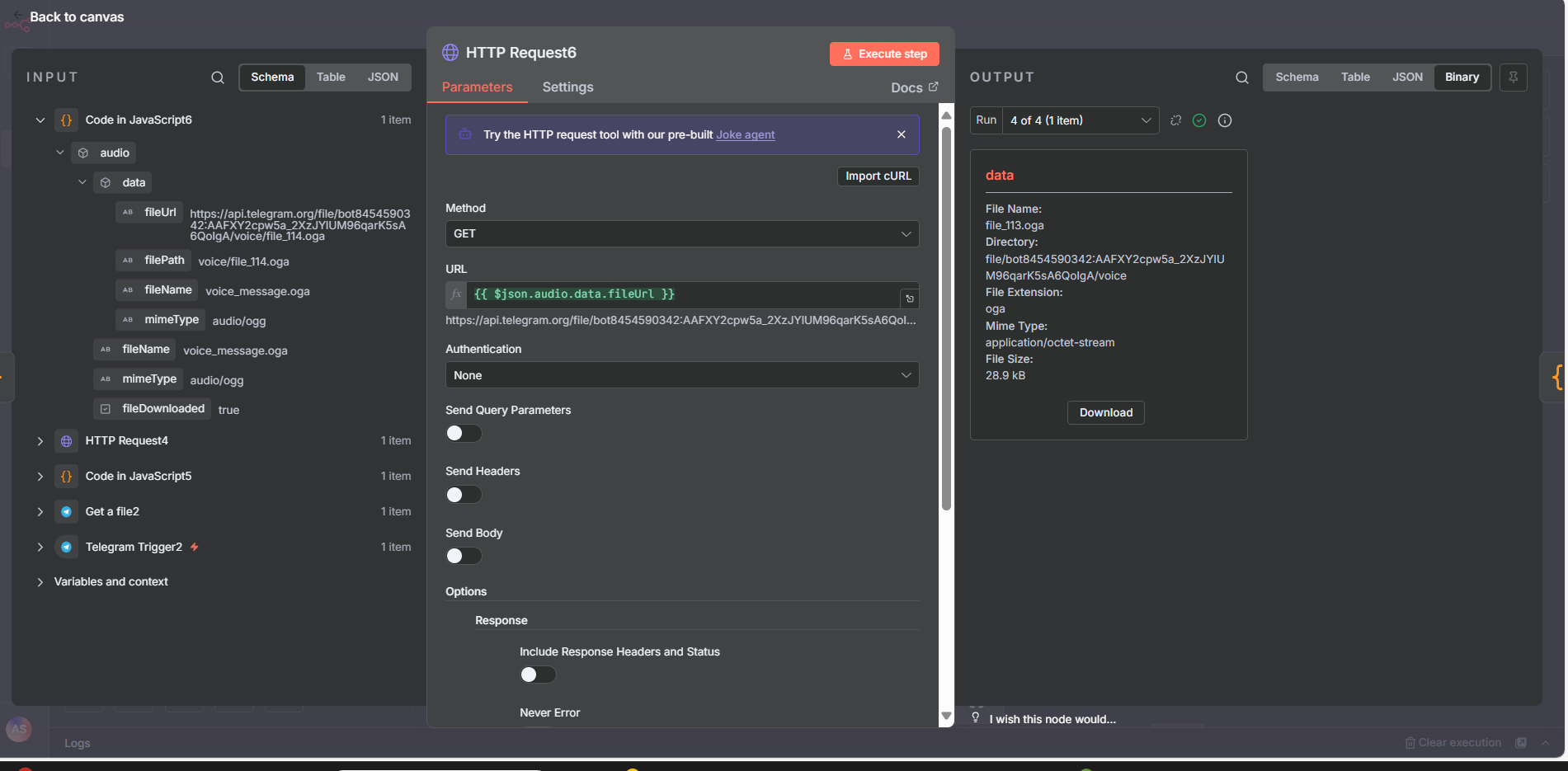1568x771 pixels.
Task: Toggle Include Response Headers and Status
Action: click(538, 675)
